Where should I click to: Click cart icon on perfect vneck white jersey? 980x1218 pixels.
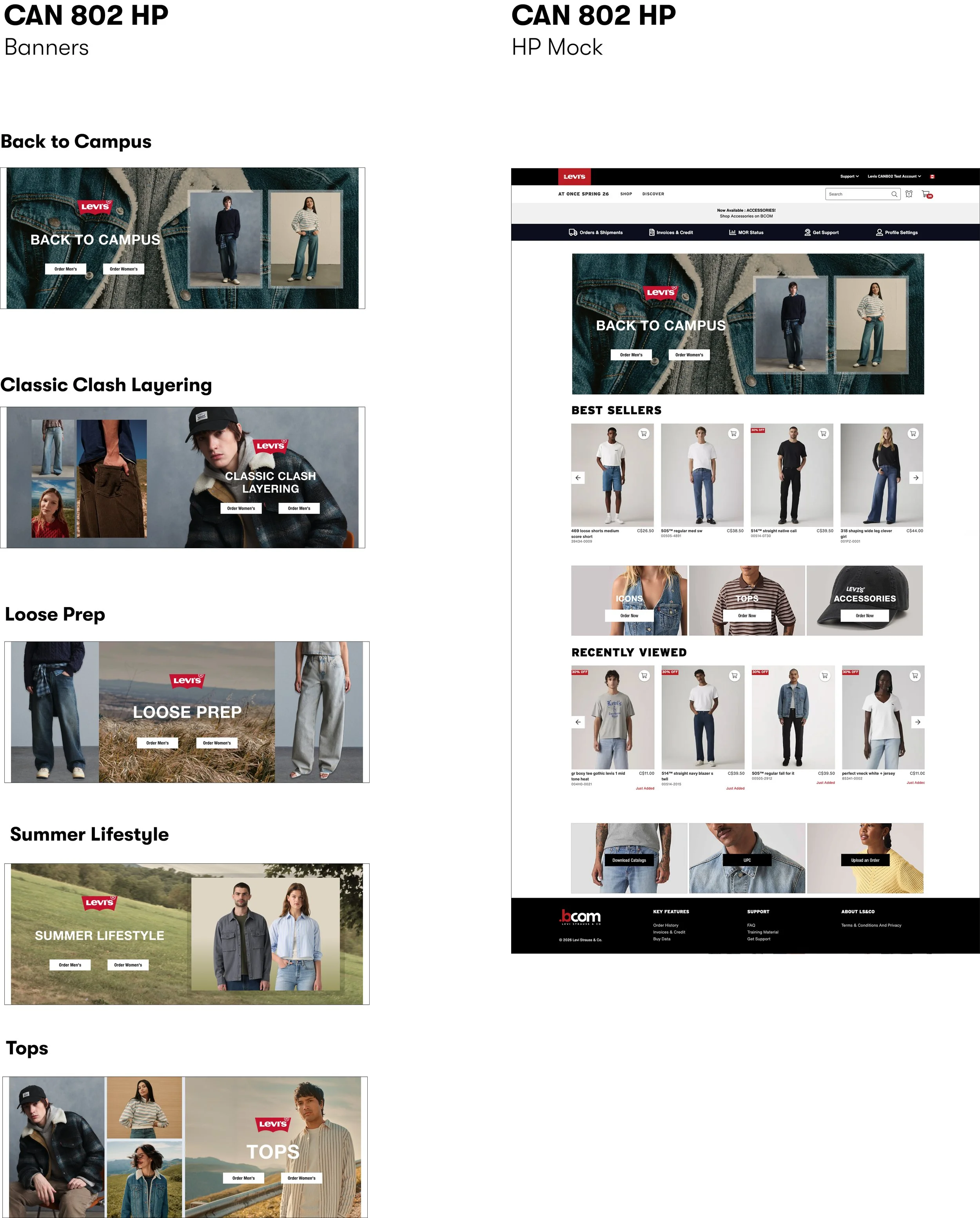pos(915,676)
